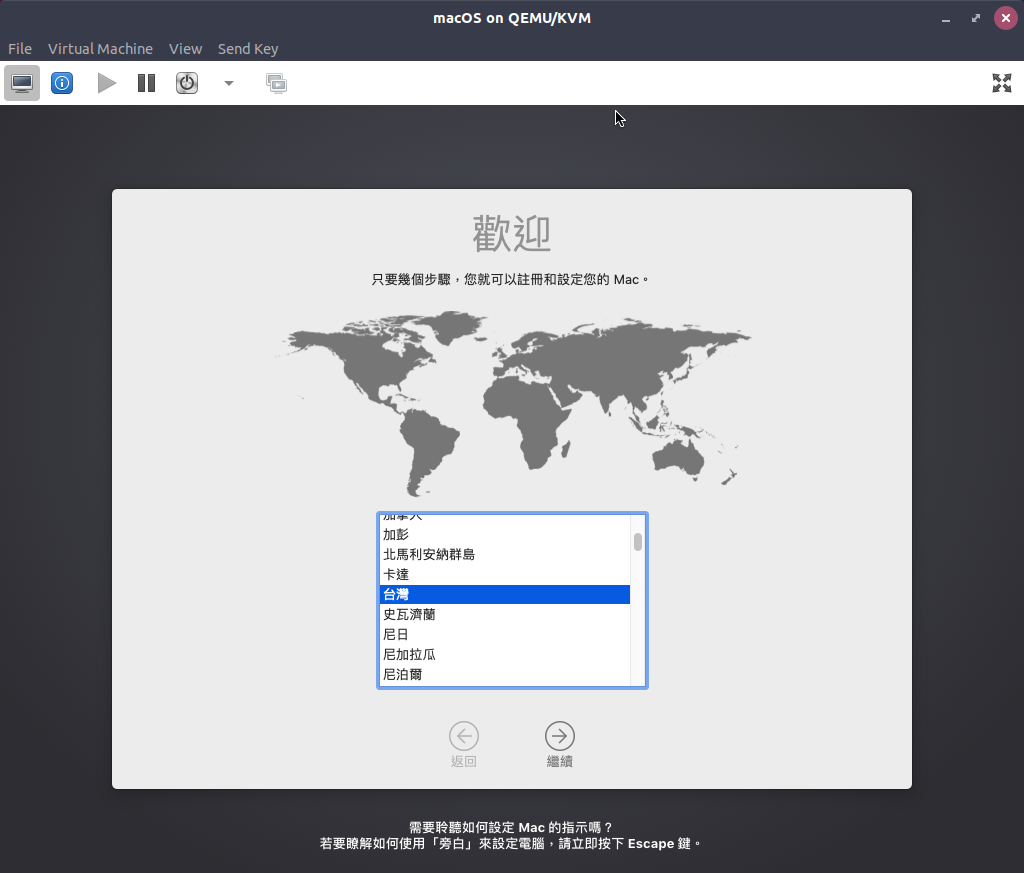The image size is (1024, 873).
Task: Show the graphical console view
Action: 22,83
